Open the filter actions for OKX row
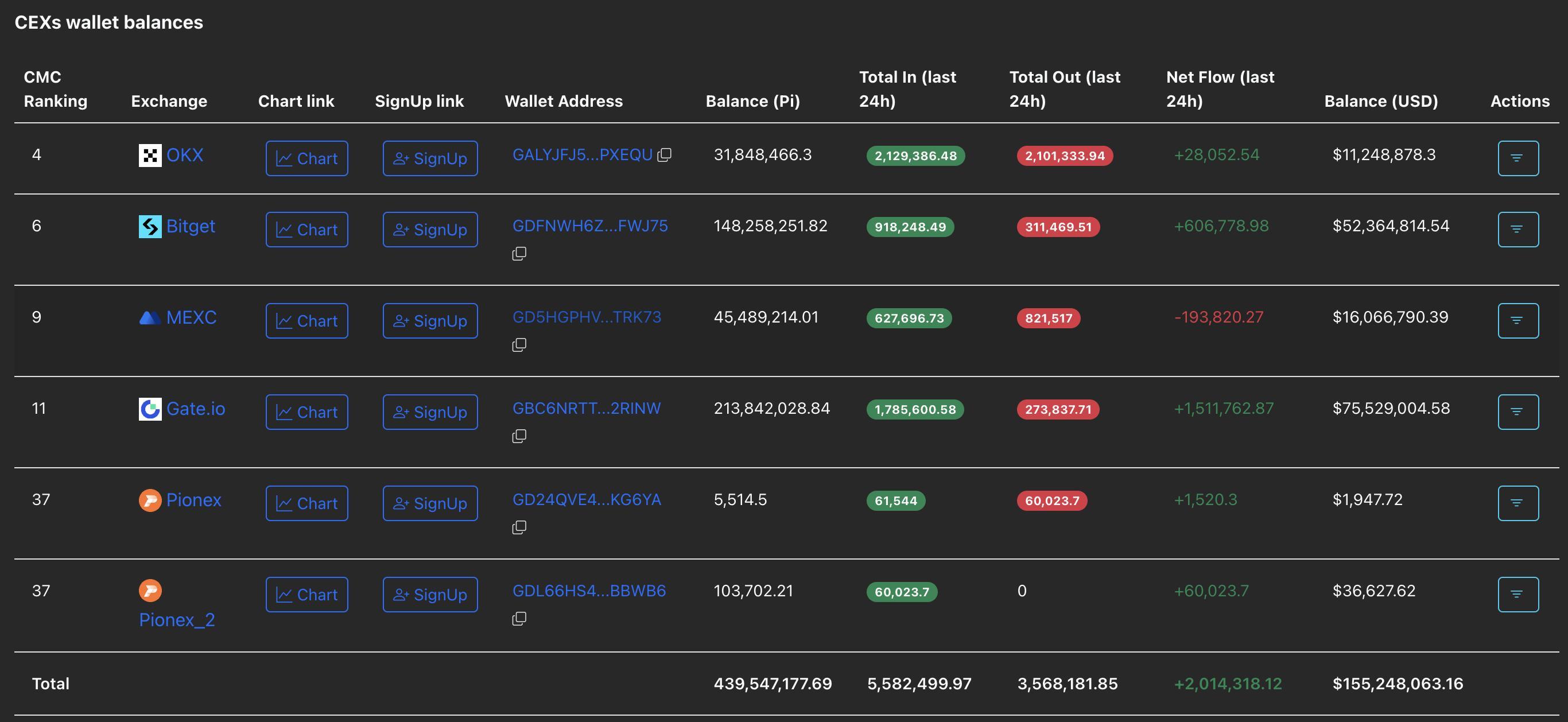 click(x=1517, y=158)
